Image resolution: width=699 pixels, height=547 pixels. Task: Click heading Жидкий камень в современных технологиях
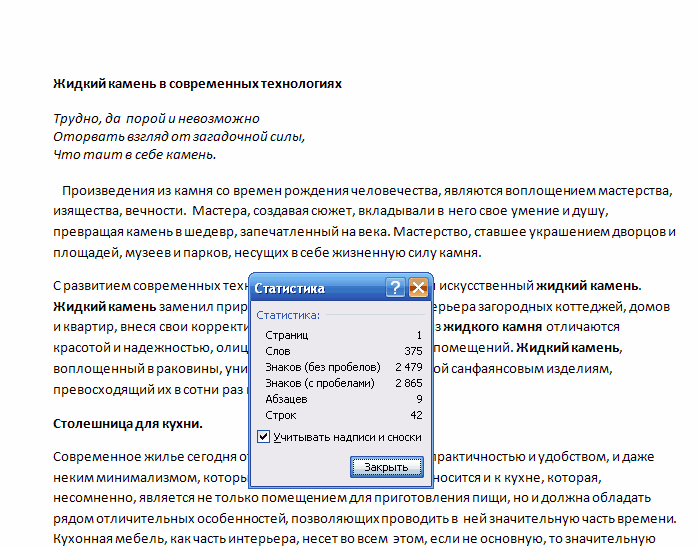(x=197, y=84)
